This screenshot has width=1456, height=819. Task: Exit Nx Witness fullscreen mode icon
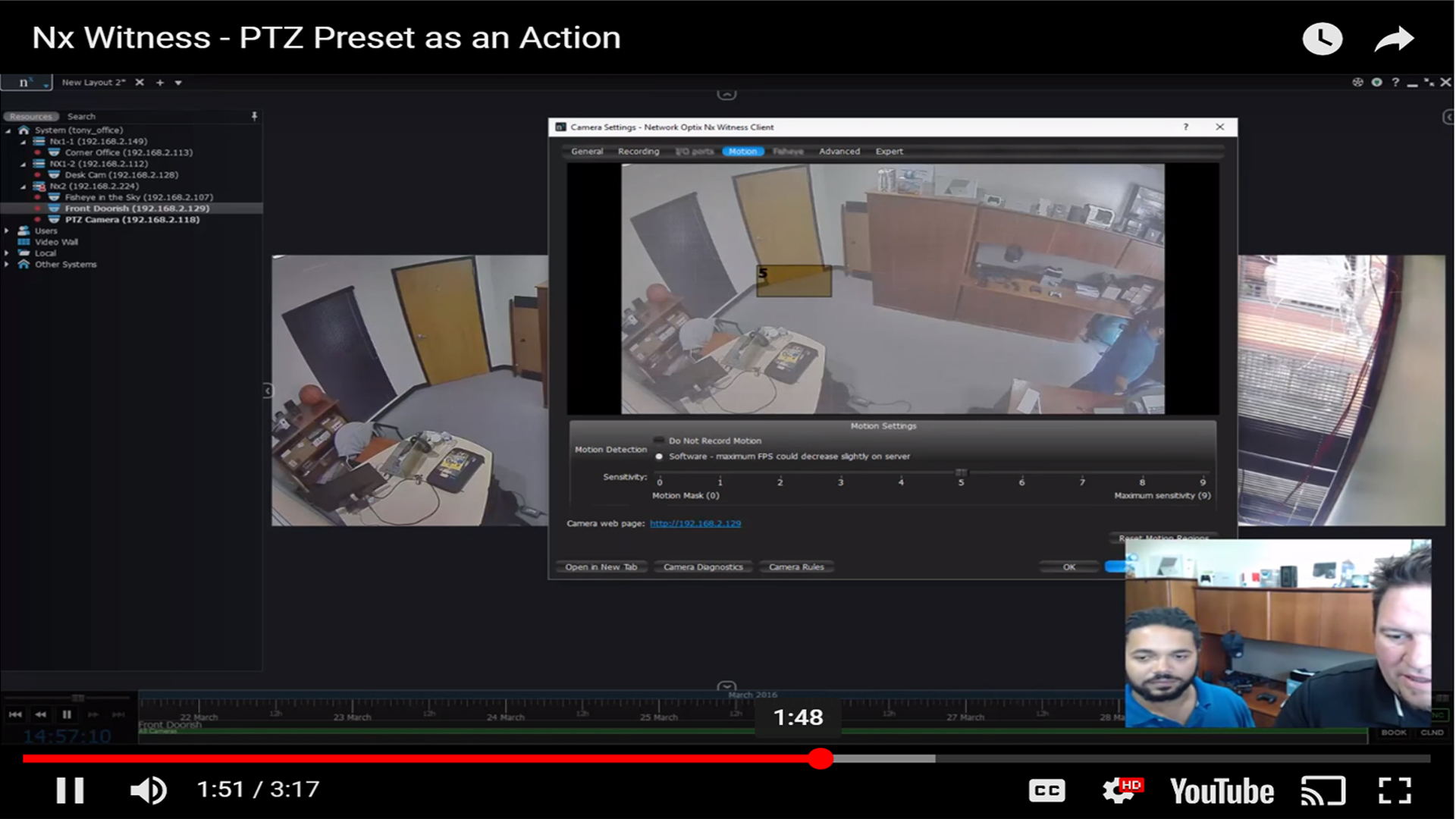click(x=1429, y=82)
